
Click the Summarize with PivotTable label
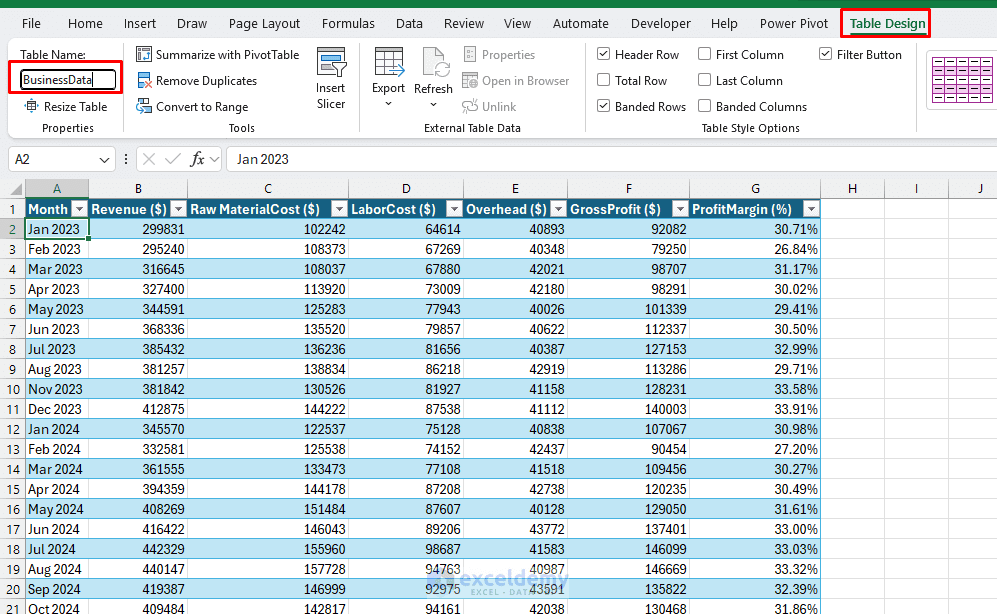click(228, 55)
